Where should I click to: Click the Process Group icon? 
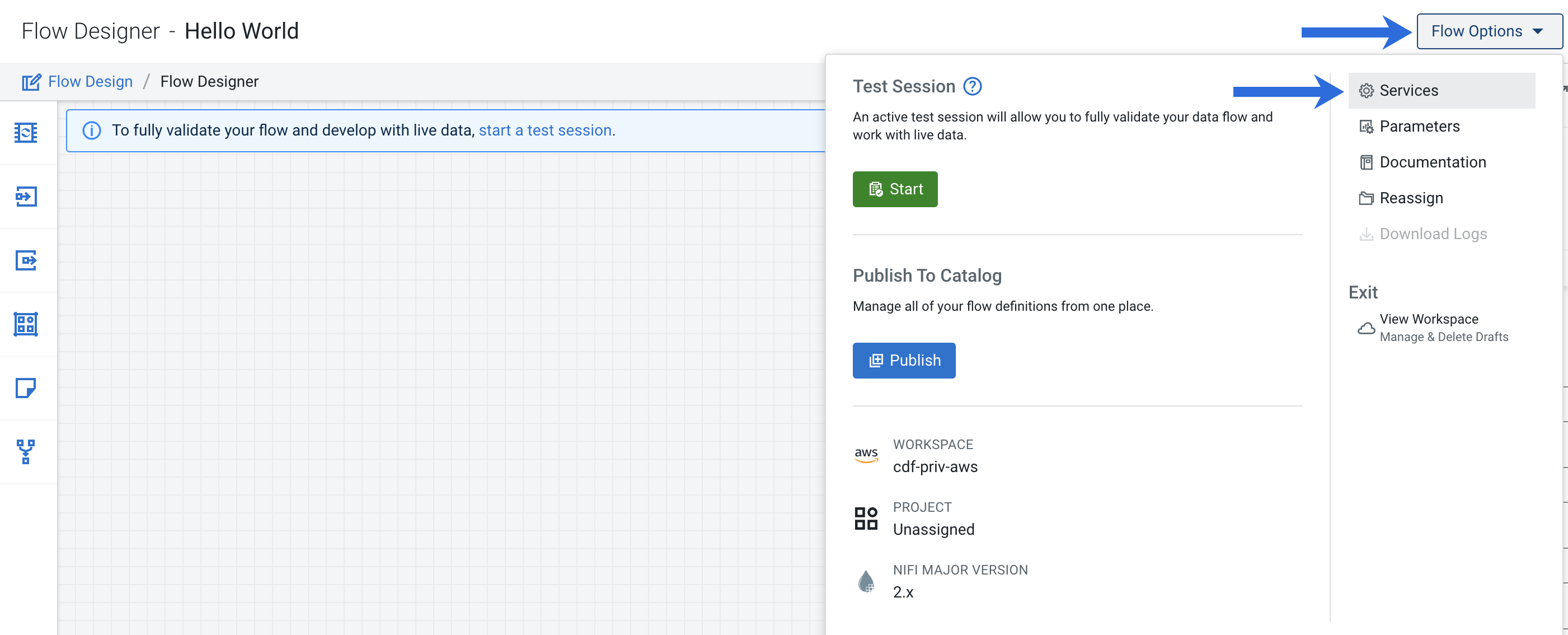[26, 324]
